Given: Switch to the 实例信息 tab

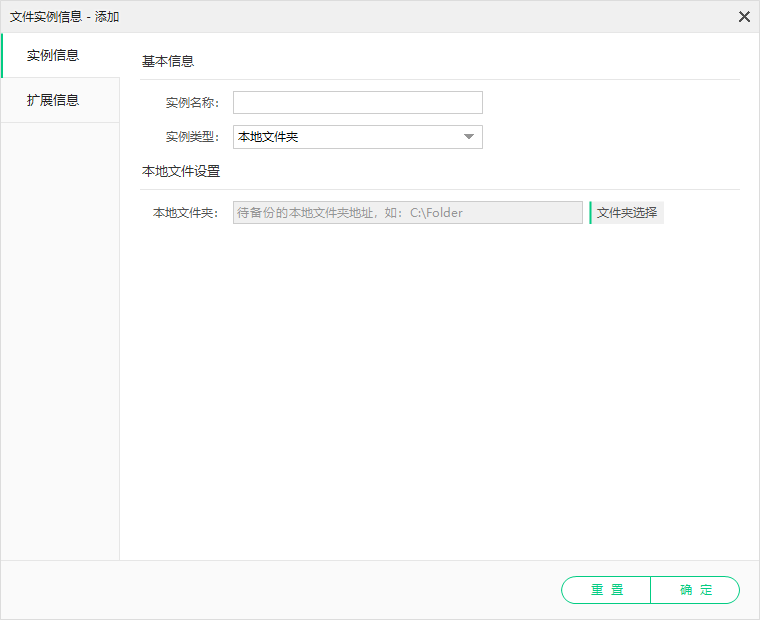Looking at the screenshot, I should coord(60,55).
